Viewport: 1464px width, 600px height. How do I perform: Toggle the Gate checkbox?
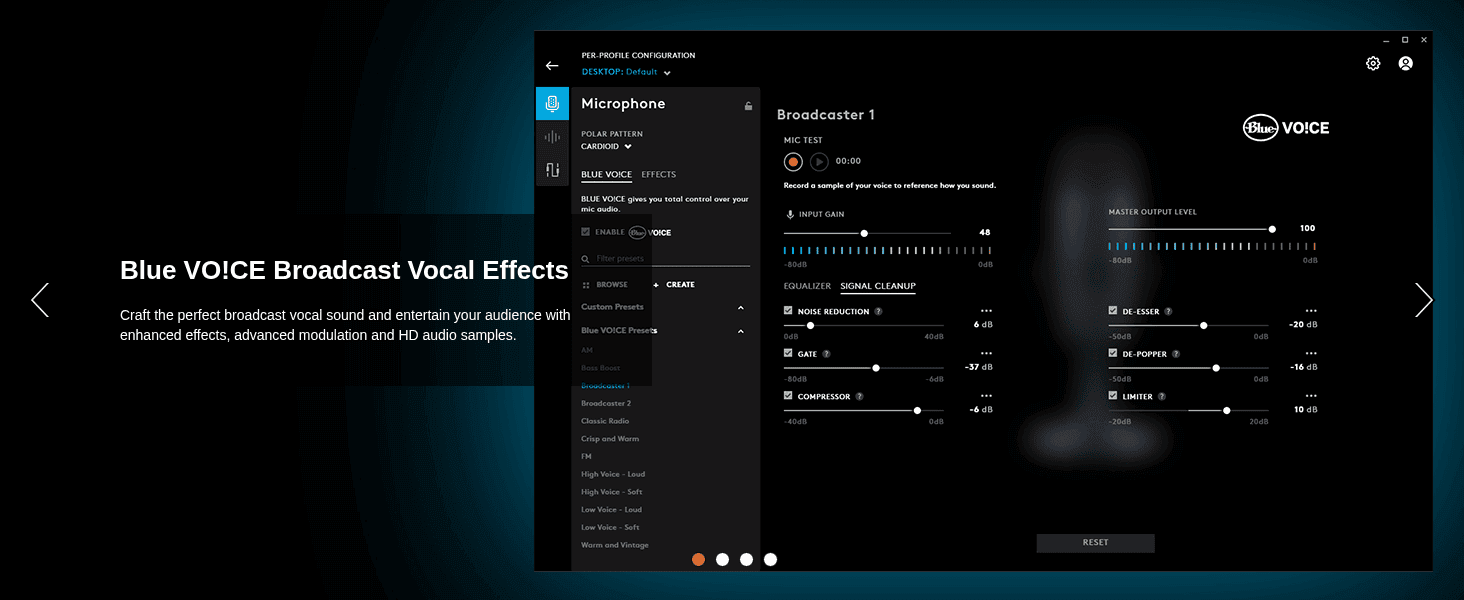click(789, 354)
